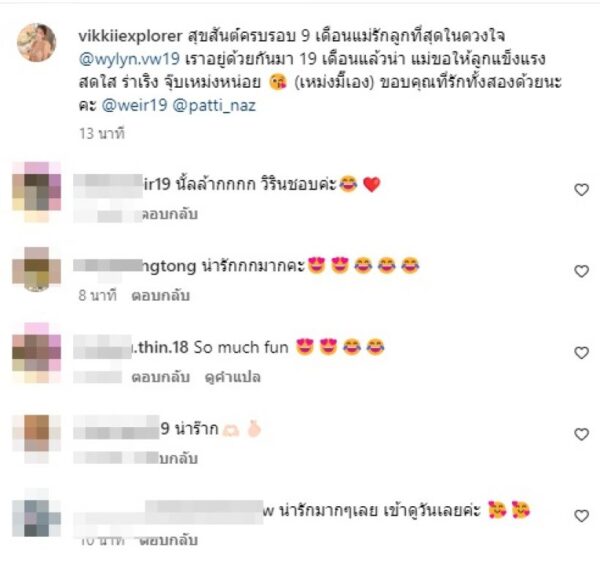Reply to the วิรินชอบค่ะ comment
The height and width of the screenshot is (561, 600).
pos(170,214)
